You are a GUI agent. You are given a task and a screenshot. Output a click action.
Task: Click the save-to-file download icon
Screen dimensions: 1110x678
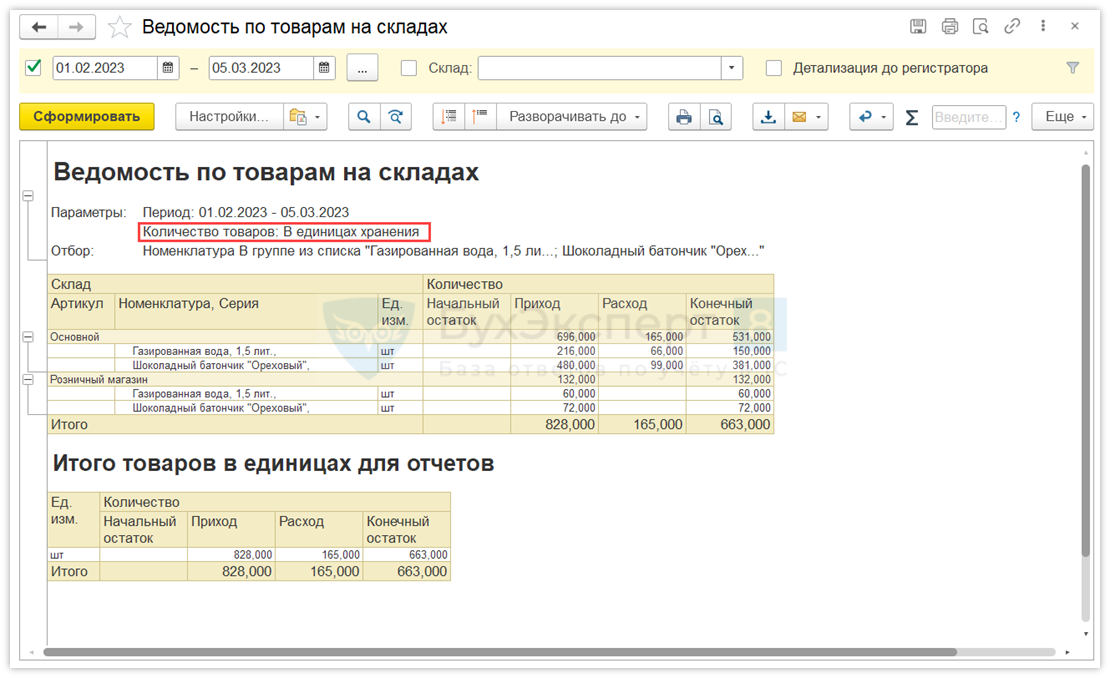tap(768, 117)
